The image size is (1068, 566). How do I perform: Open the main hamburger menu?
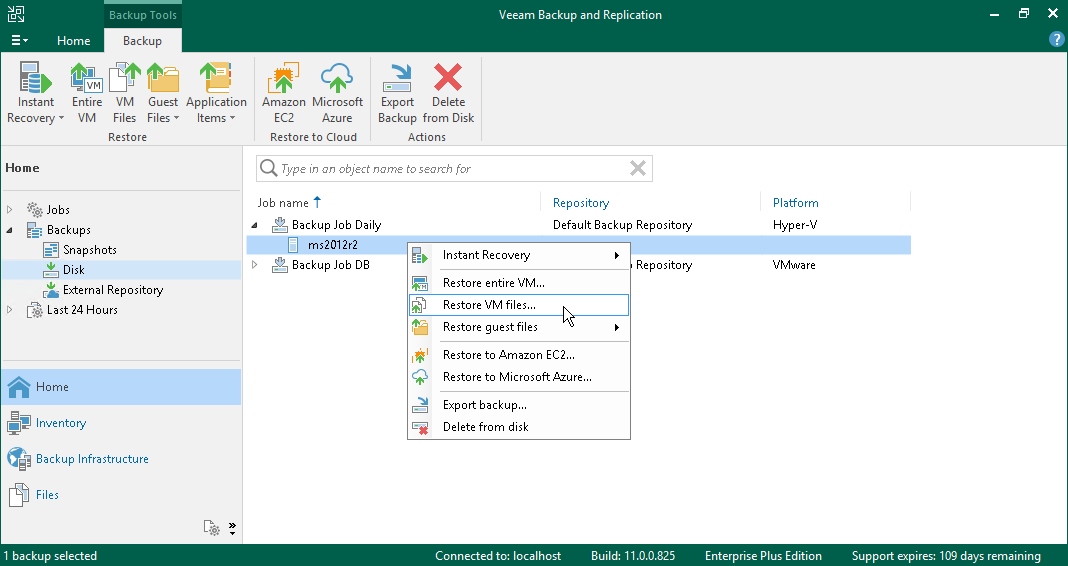tap(19, 40)
